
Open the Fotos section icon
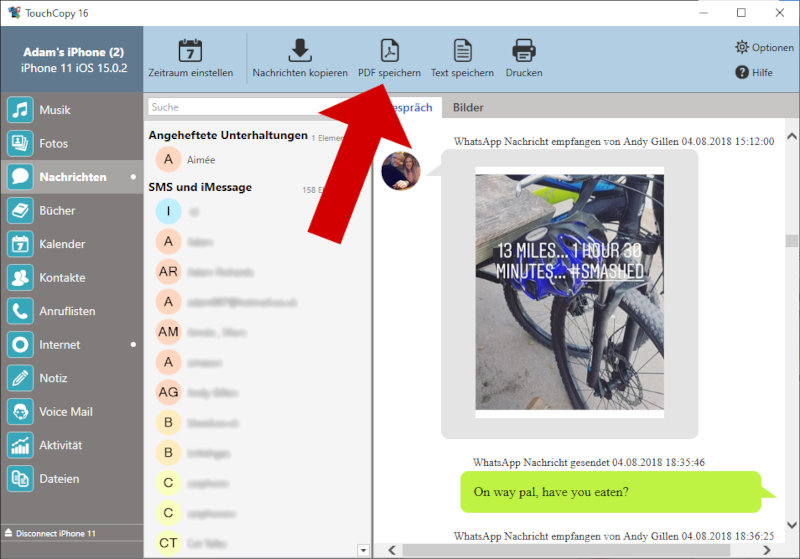(x=20, y=143)
